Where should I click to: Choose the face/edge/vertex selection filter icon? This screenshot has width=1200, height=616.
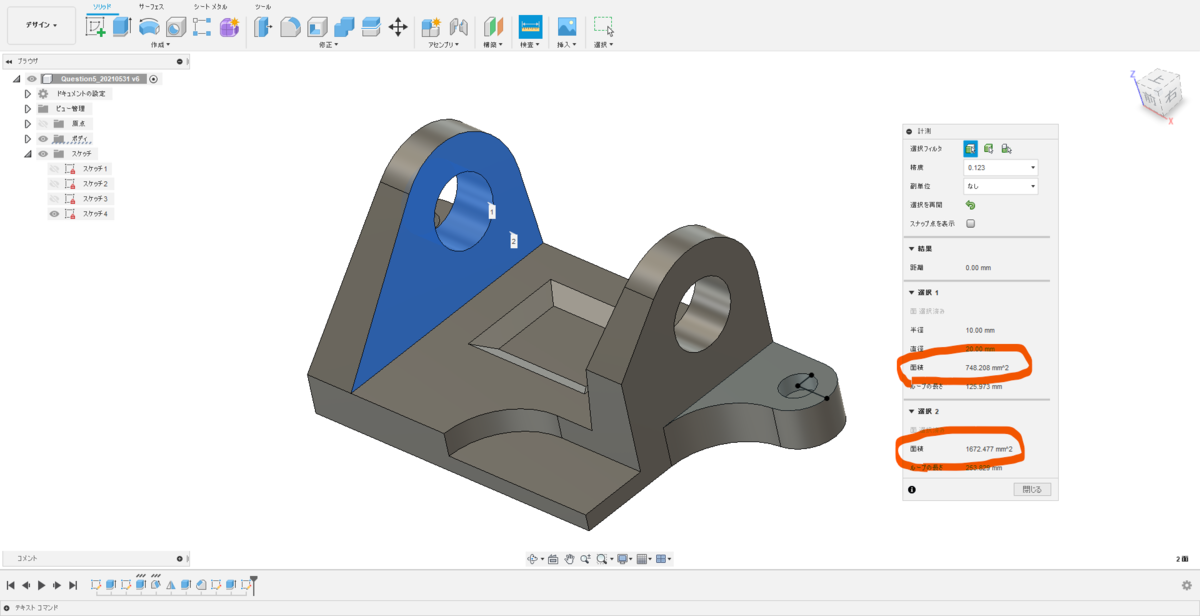[970, 148]
